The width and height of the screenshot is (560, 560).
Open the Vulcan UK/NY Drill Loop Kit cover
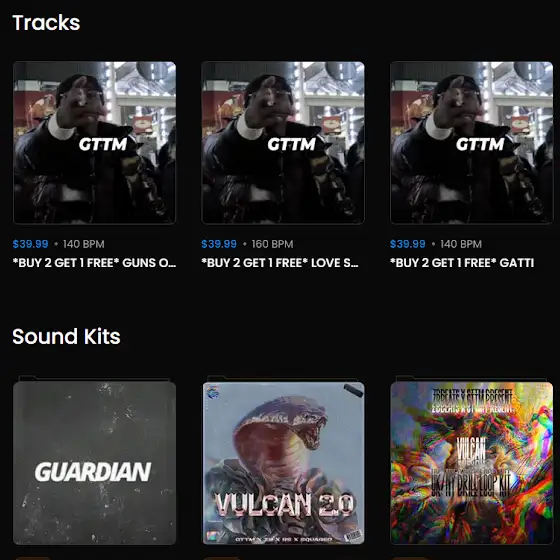pos(471,462)
